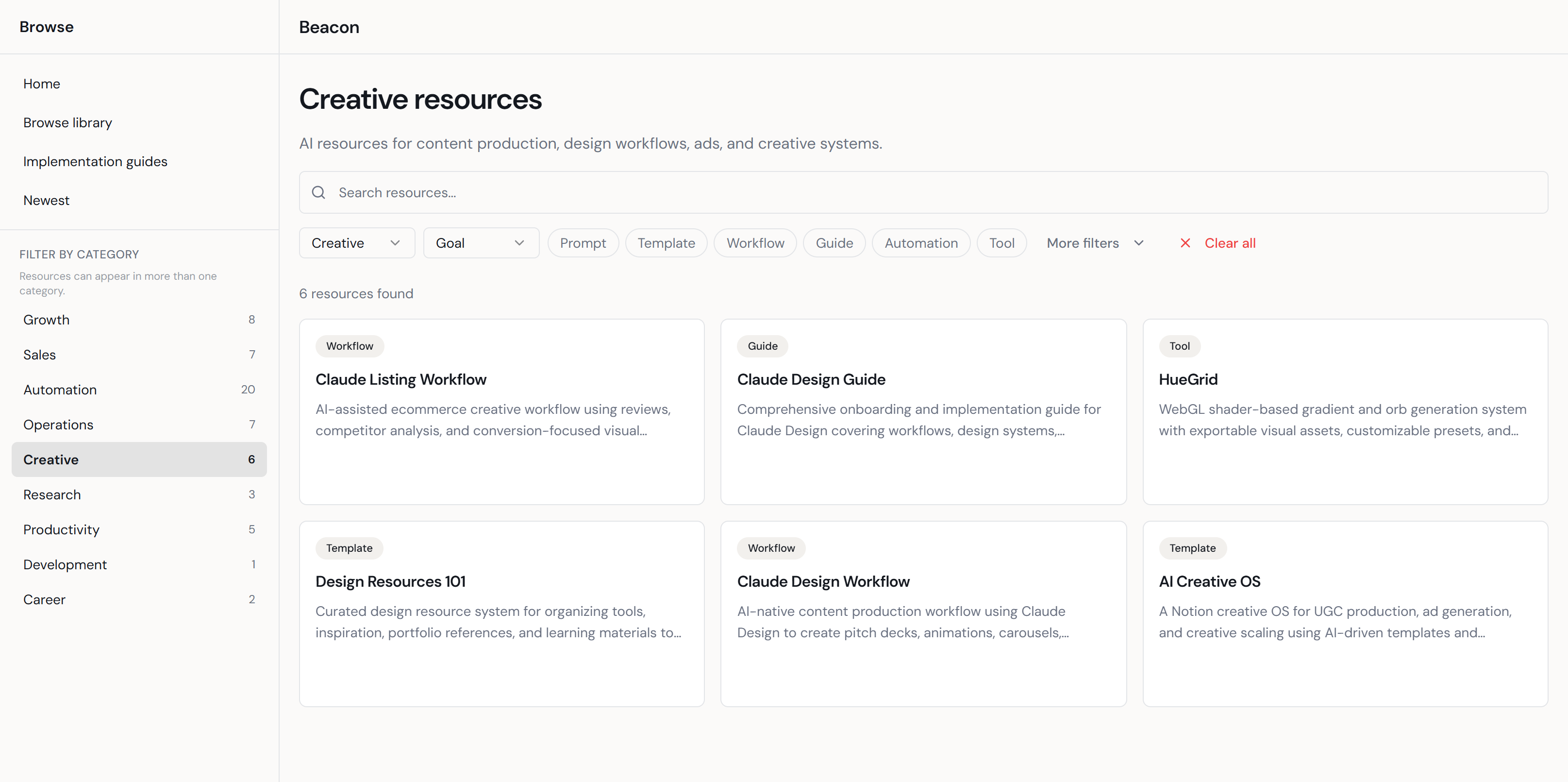Click the search magnifier icon
The width and height of the screenshot is (1568, 782).
[318, 192]
